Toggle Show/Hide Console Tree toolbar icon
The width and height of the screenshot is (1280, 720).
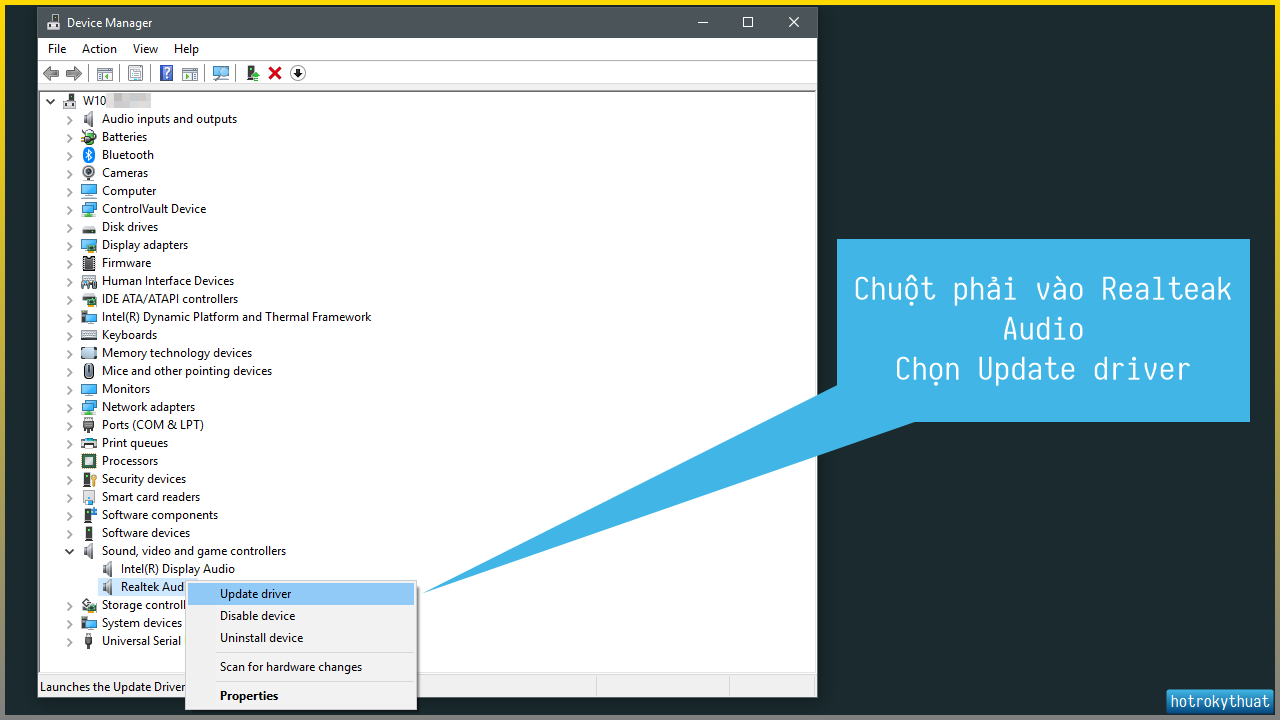click(x=105, y=73)
